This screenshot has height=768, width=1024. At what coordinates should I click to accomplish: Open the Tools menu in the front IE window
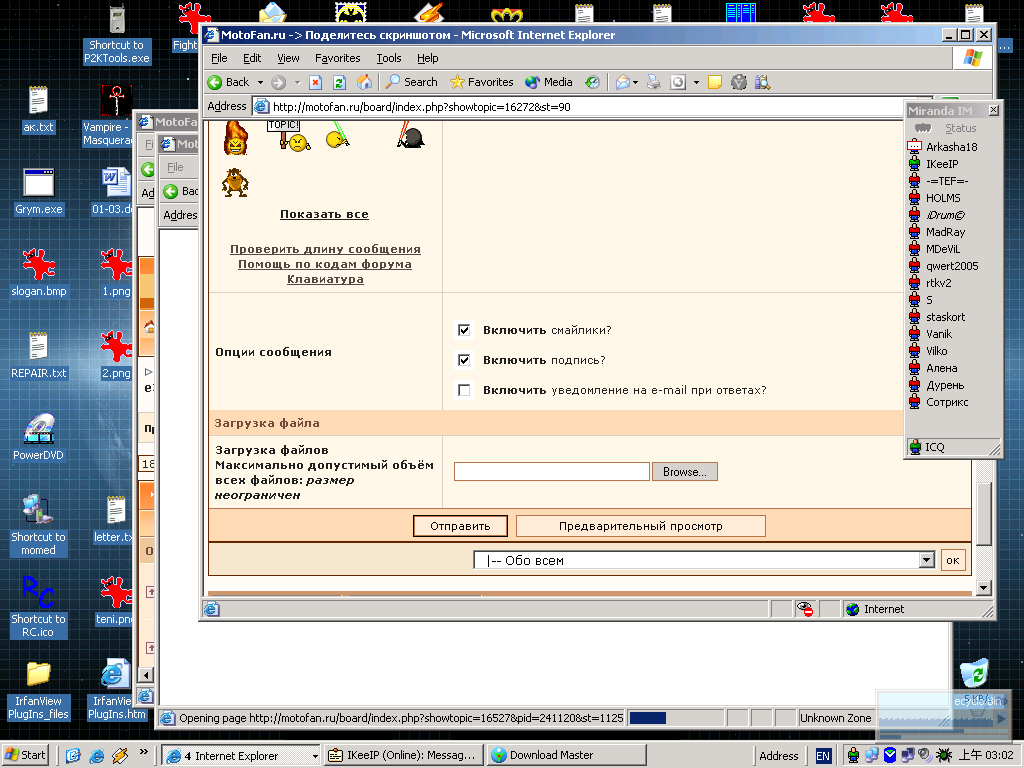point(389,58)
